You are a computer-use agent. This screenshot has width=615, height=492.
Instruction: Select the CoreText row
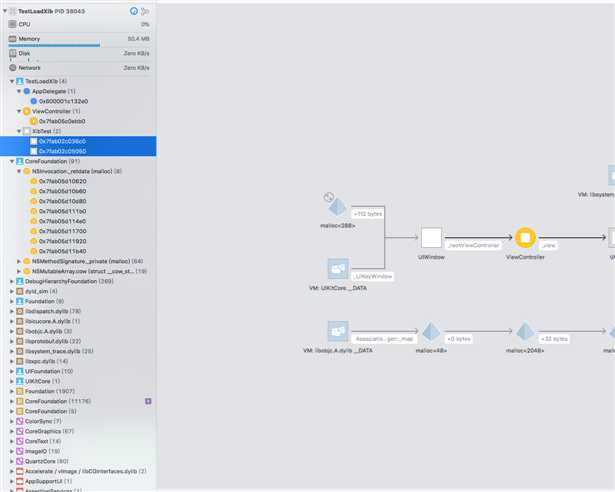[x=78, y=441]
